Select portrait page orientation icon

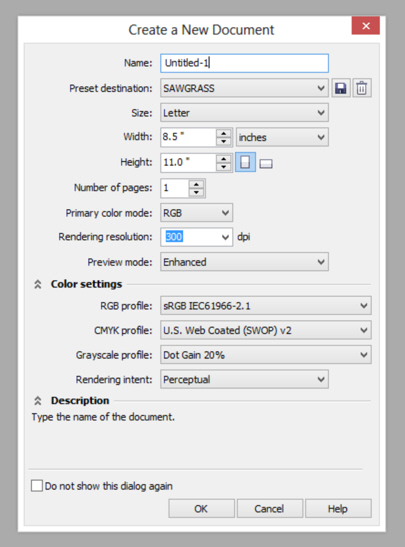[245, 162]
